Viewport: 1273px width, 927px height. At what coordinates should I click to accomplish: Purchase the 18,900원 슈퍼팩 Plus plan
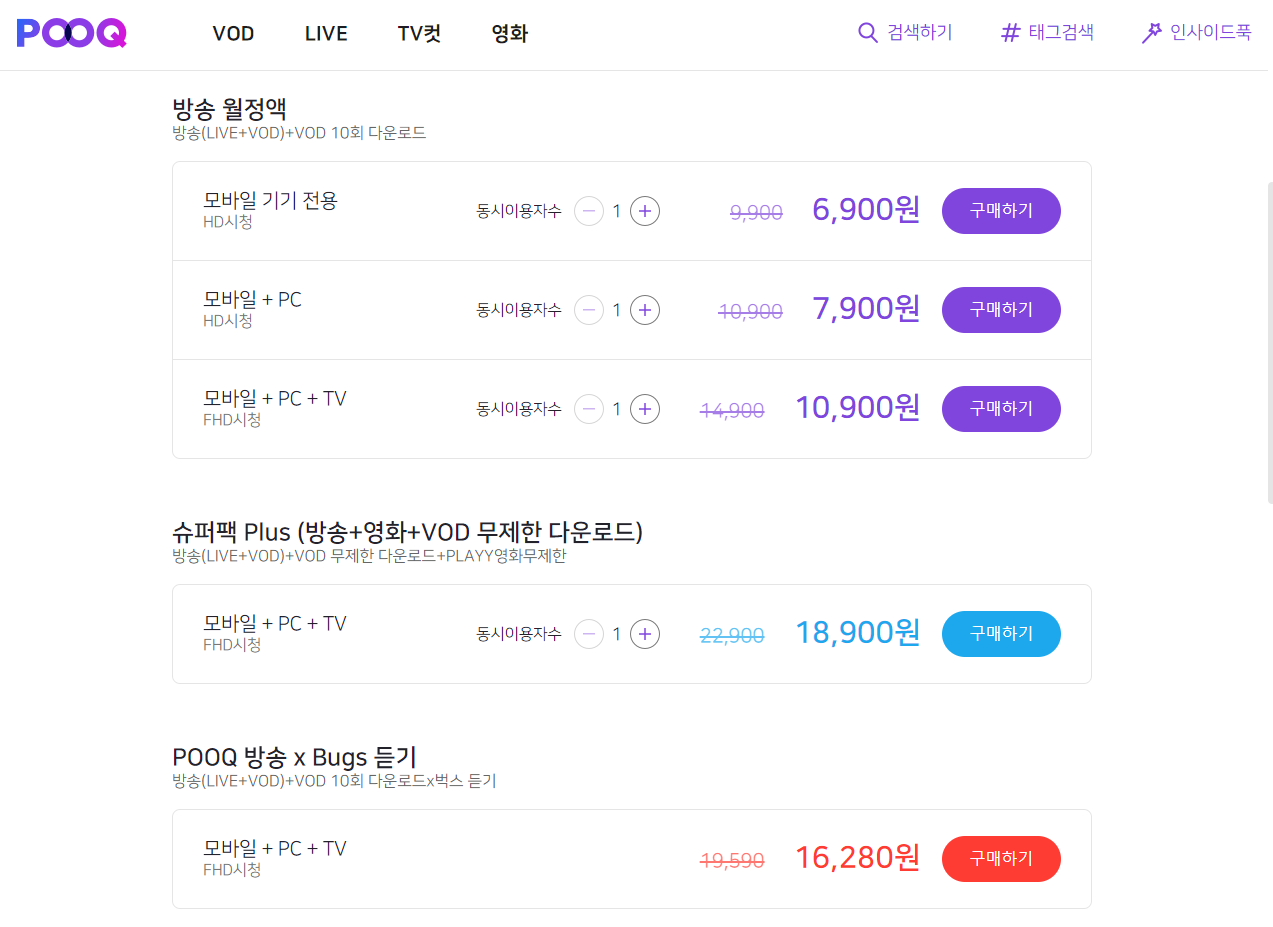click(1001, 634)
